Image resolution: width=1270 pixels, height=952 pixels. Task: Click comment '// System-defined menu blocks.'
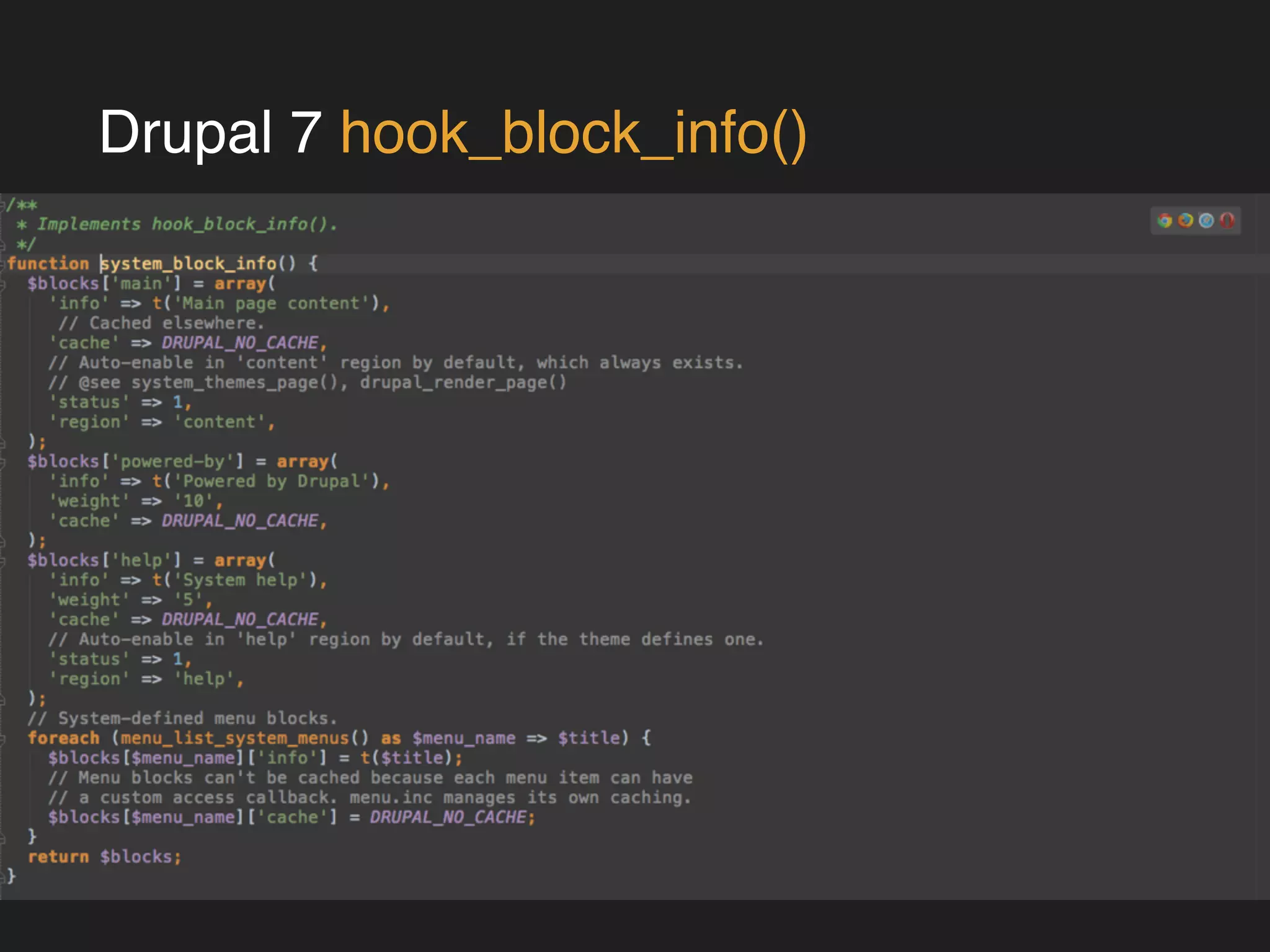[182, 719]
